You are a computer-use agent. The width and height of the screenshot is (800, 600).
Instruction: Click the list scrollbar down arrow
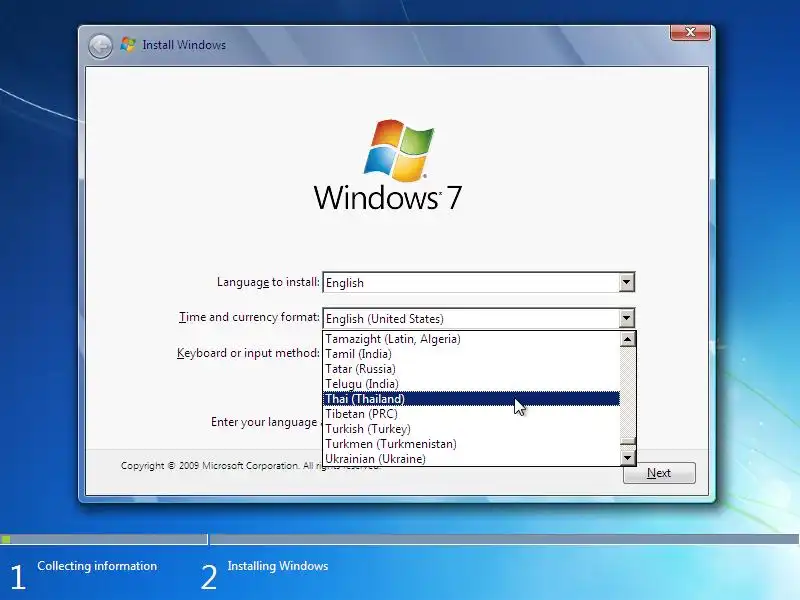[x=628, y=458]
